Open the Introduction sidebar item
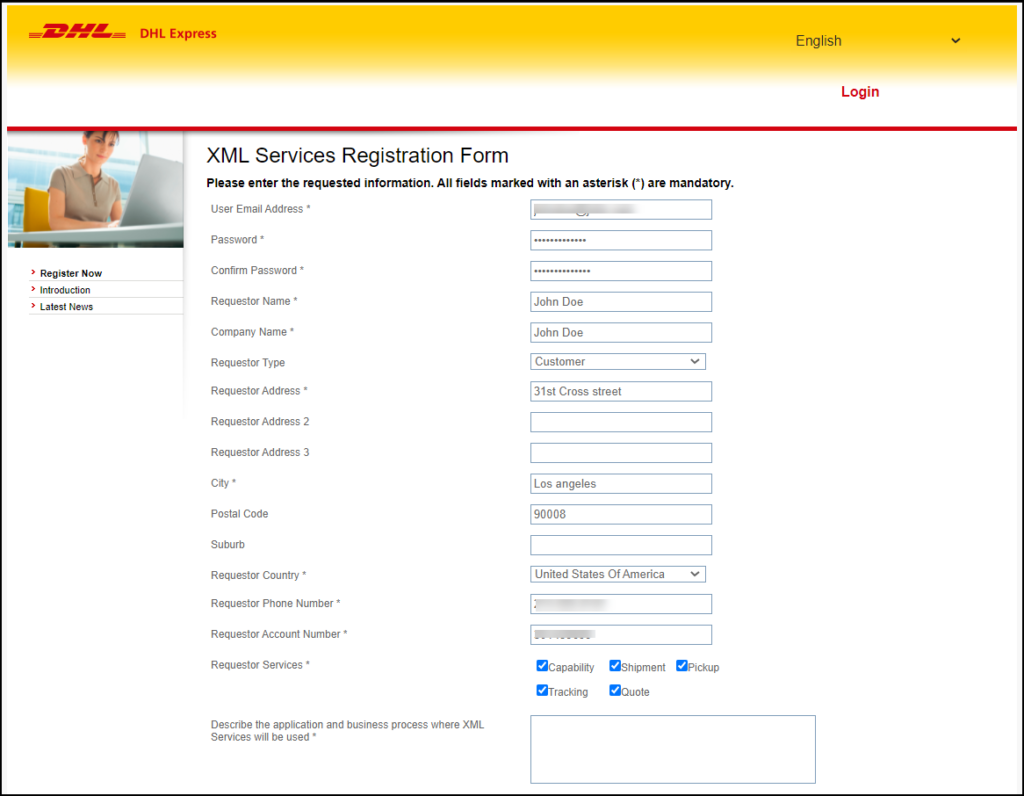 pos(63,289)
